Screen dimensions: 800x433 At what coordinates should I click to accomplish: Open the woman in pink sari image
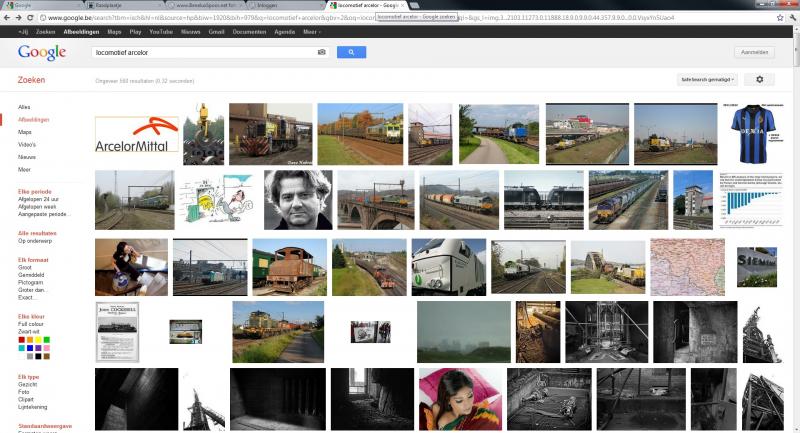click(x=460, y=399)
